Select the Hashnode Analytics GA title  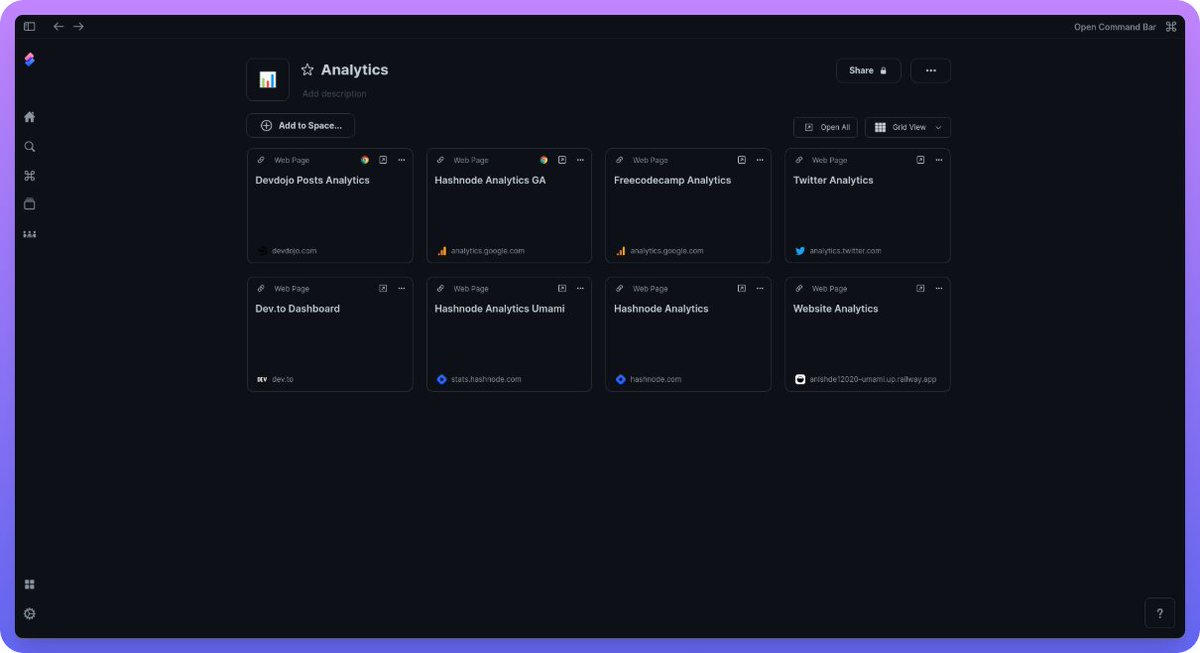click(490, 181)
